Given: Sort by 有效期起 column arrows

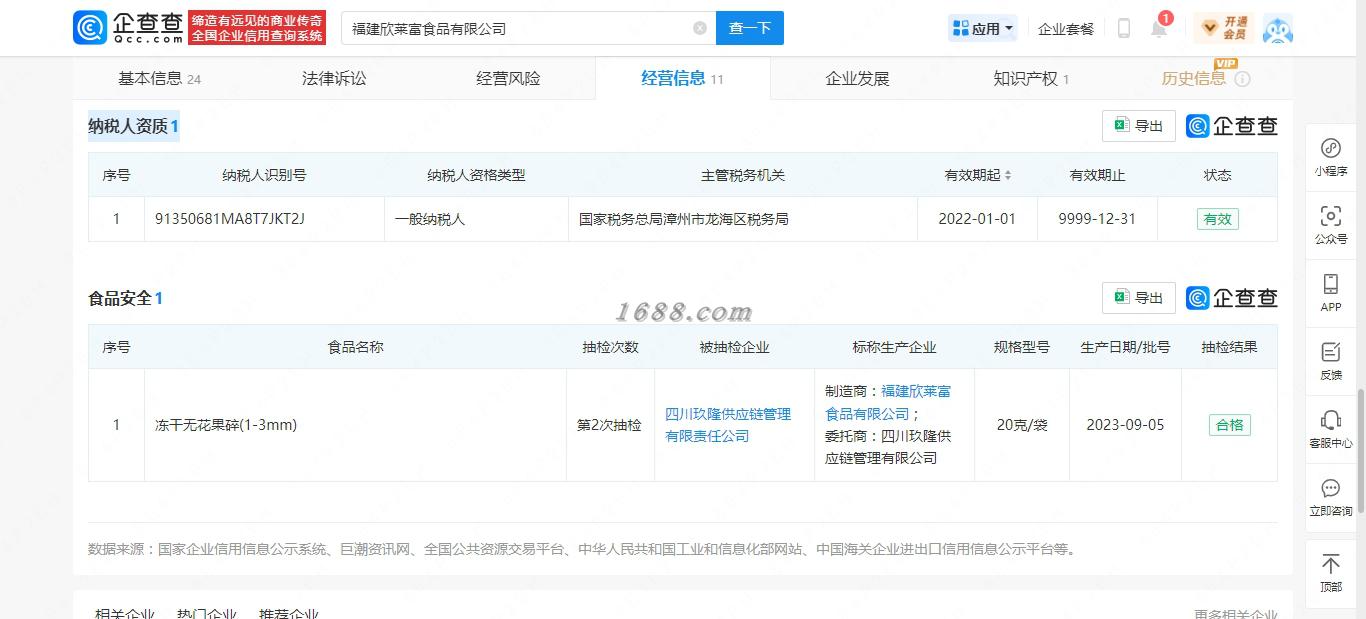Looking at the screenshot, I should [1008, 175].
